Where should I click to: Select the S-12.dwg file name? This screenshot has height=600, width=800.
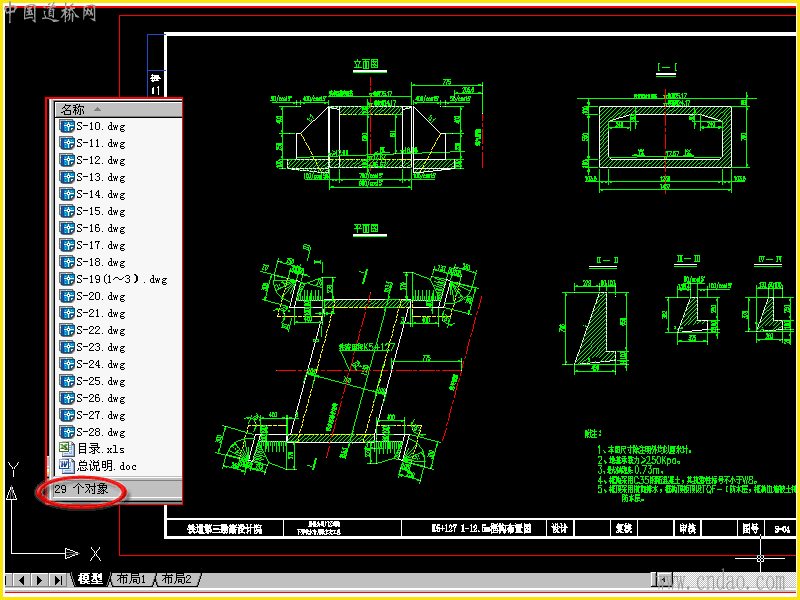tap(101, 160)
